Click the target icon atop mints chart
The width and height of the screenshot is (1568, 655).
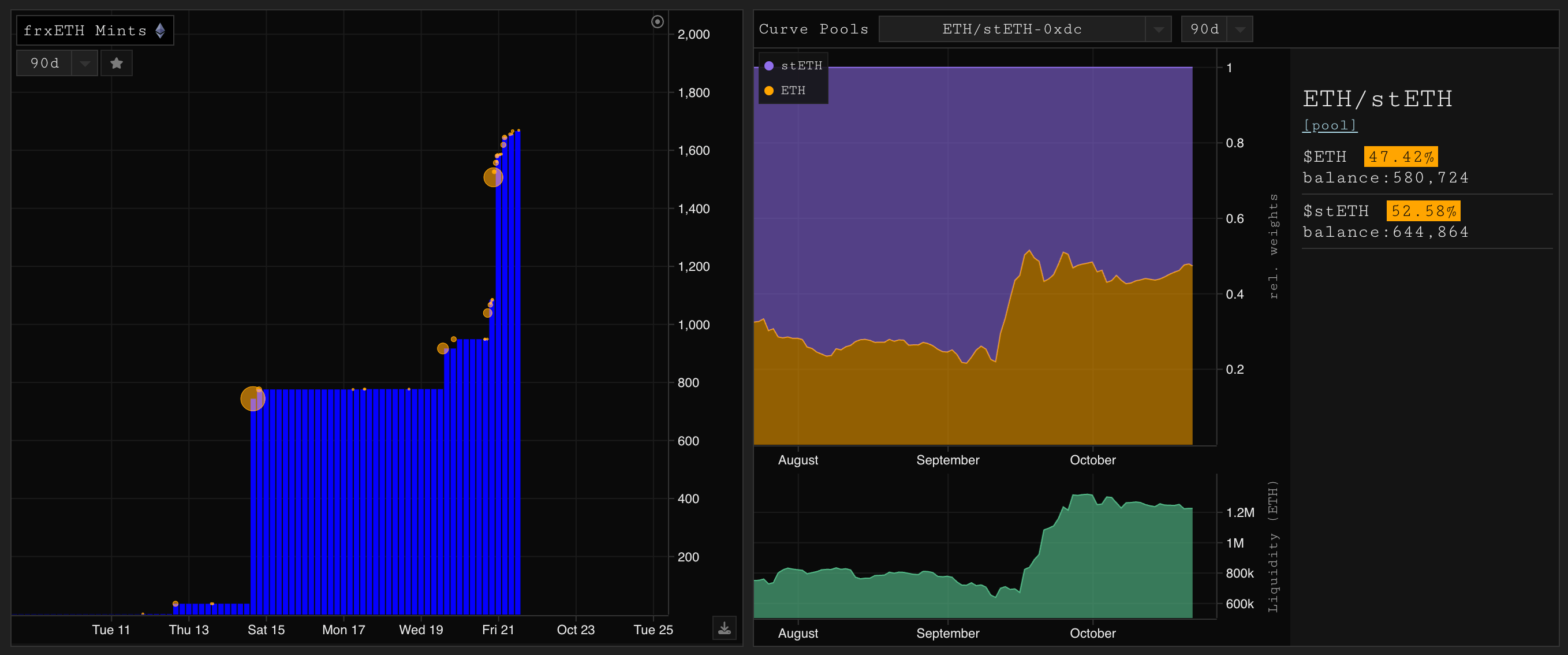click(657, 22)
